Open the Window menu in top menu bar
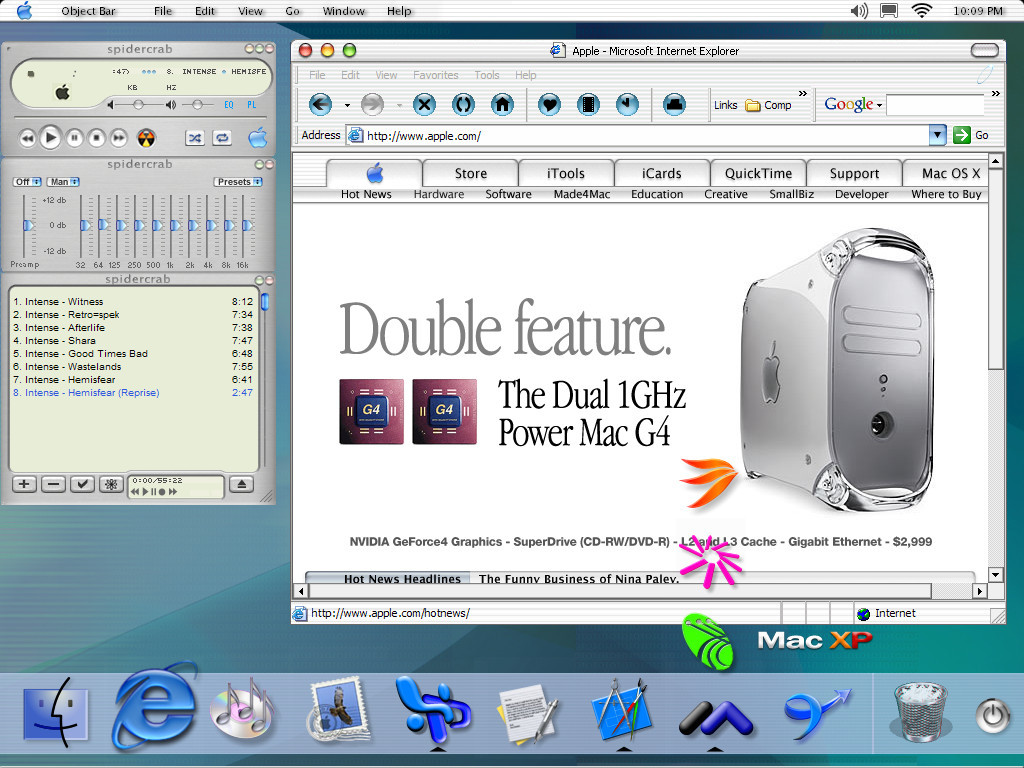The width and height of the screenshot is (1024, 768). pos(344,11)
